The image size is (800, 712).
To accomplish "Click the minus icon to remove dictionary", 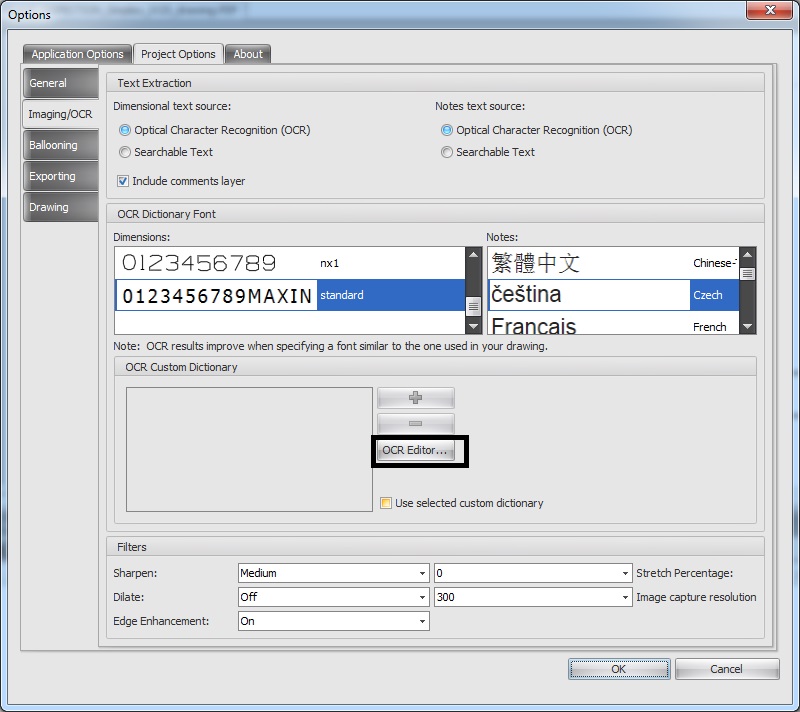I will pyautogui.click(x=415, y=424).
